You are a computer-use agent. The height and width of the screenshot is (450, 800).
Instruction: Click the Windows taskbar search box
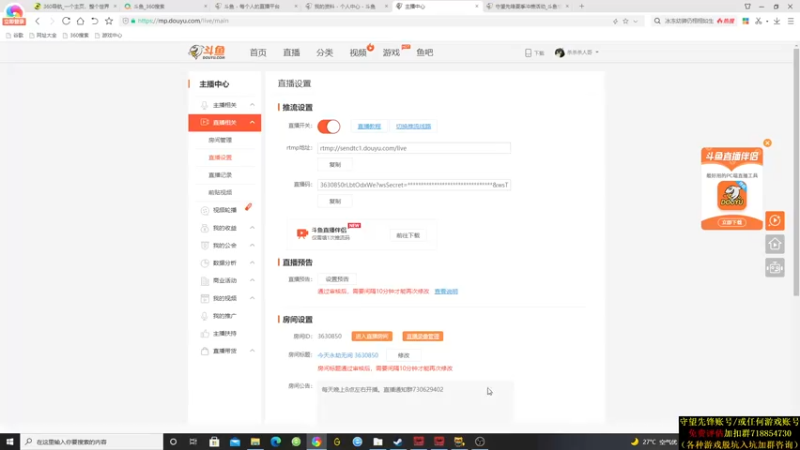[x=92, y=442]
